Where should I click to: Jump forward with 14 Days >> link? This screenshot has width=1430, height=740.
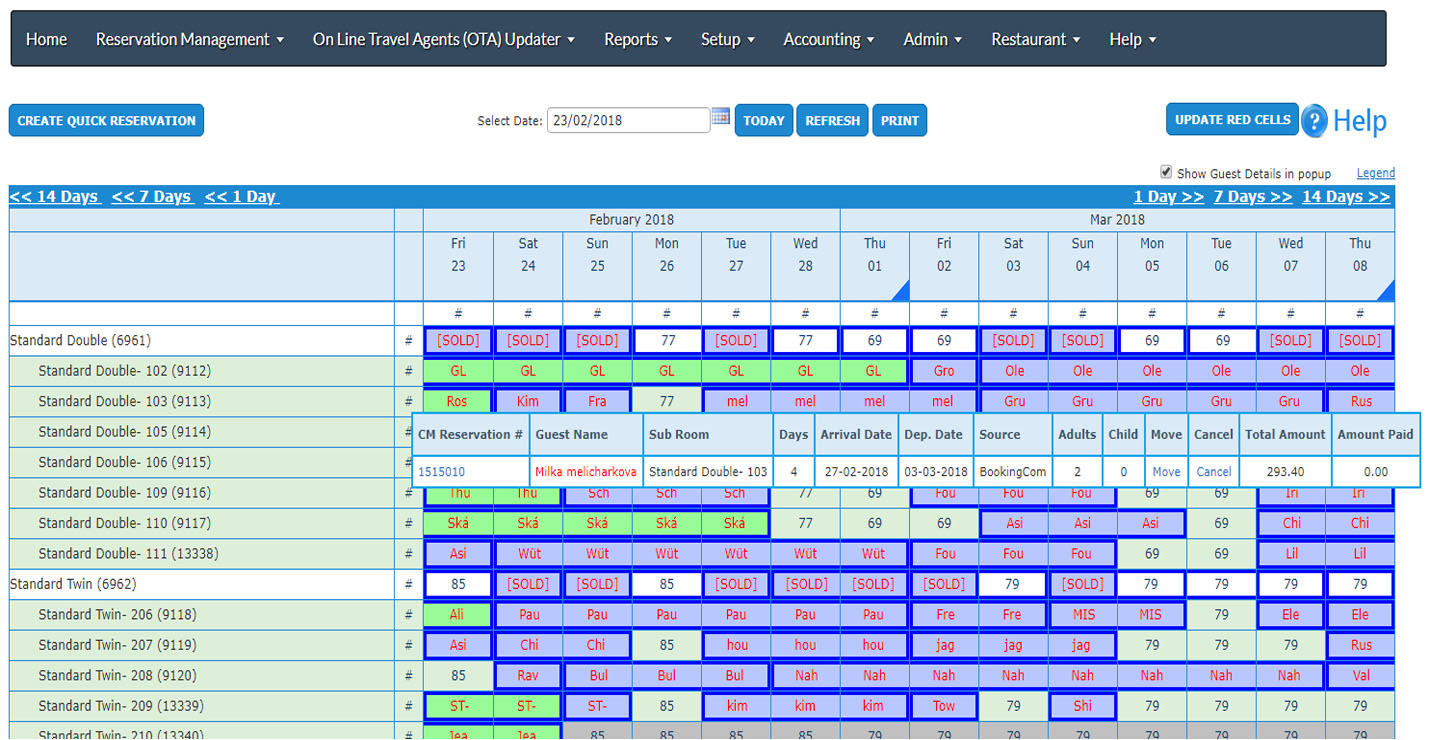[x=1345, y=197]
